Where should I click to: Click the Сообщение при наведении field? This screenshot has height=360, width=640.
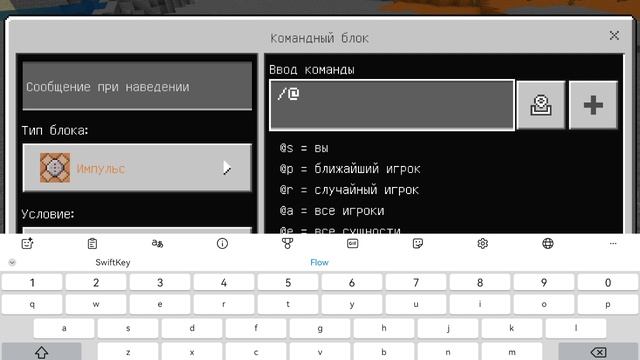[x=137, y=86]
